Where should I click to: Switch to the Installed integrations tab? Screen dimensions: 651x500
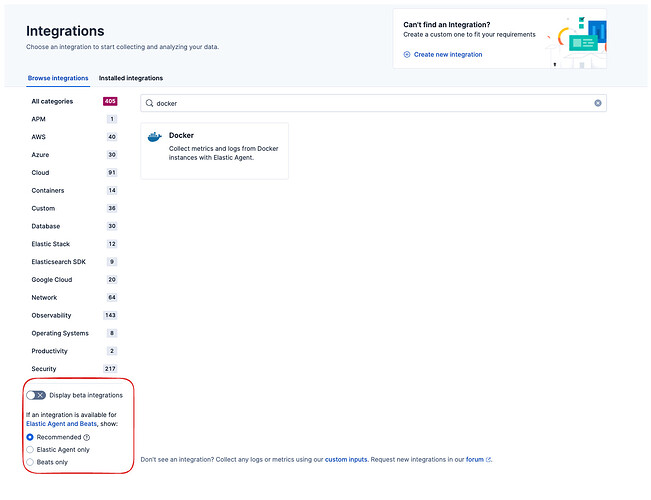(131, 78)
